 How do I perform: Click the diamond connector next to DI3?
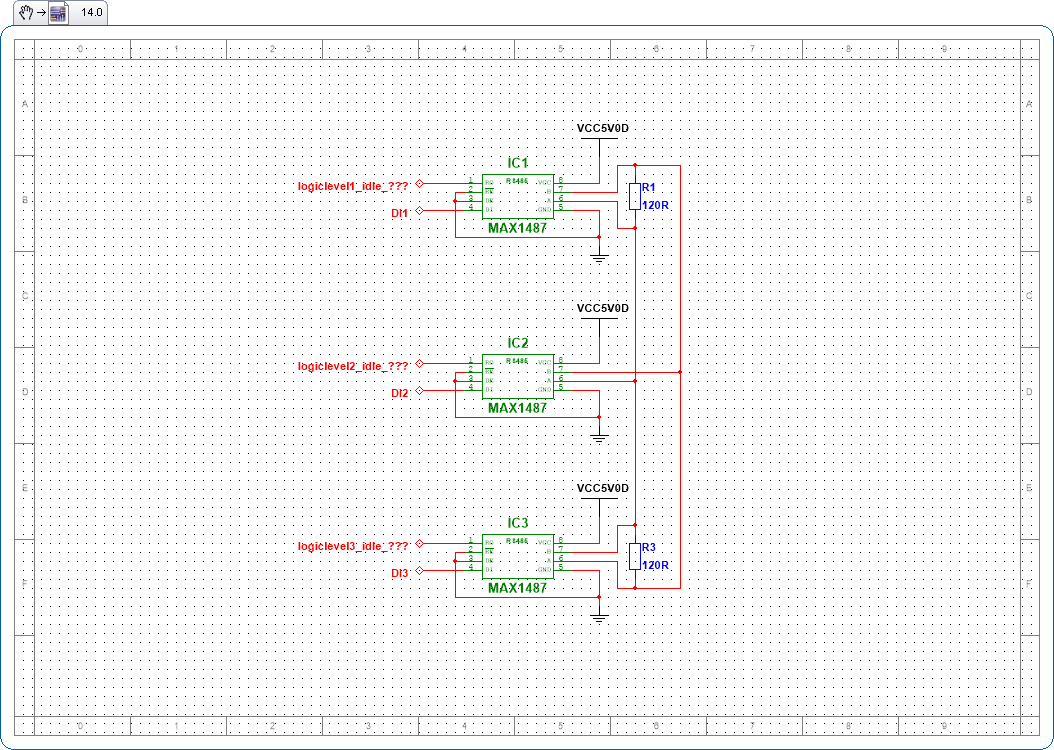(419, 570)
